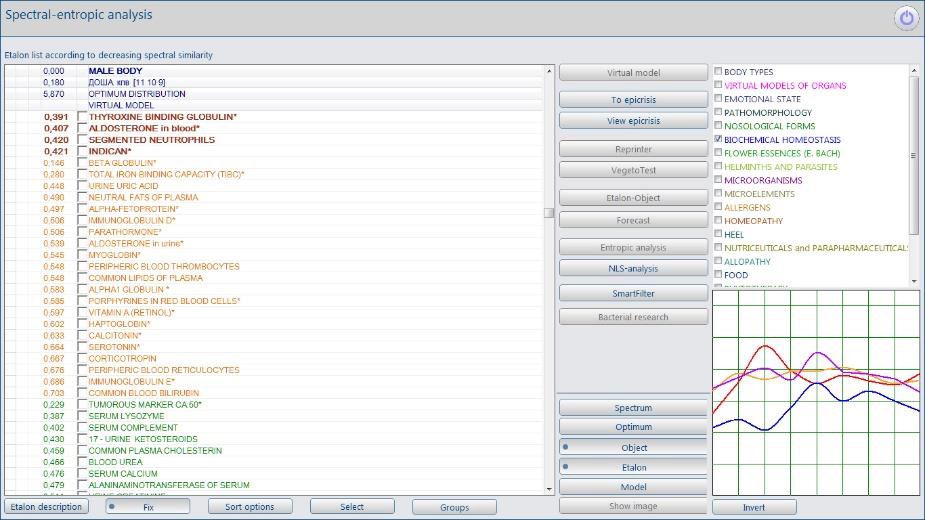Run Entropic analysis

click(633, 247)
